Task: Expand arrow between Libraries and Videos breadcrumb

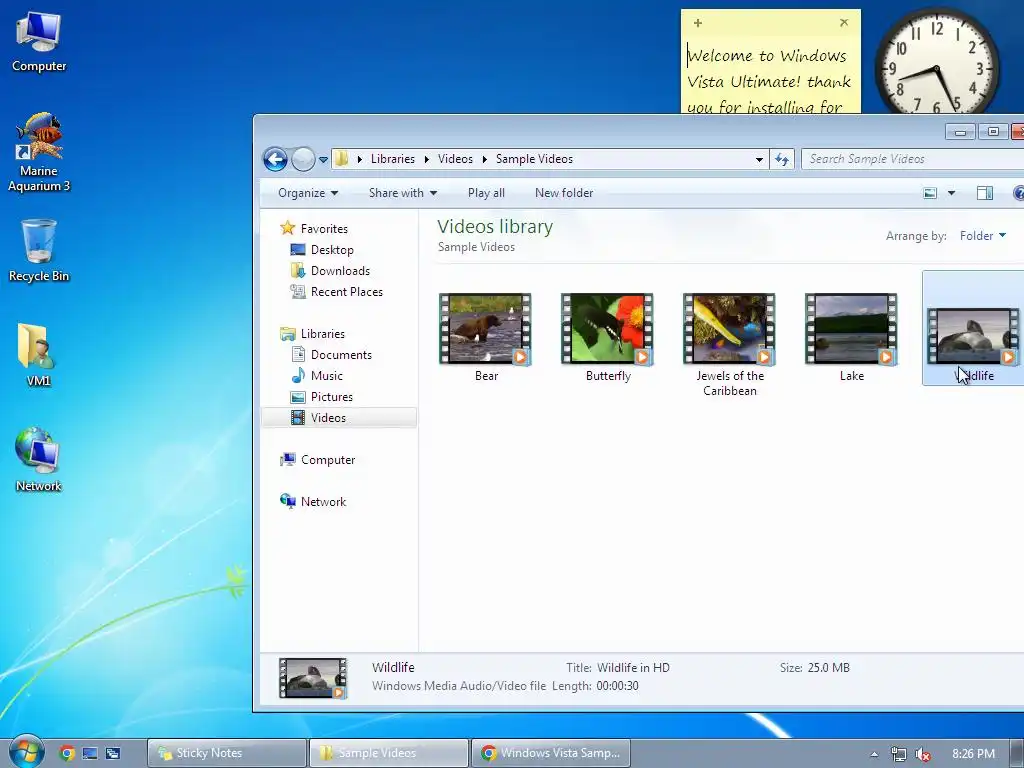Action: pos(426,159)
